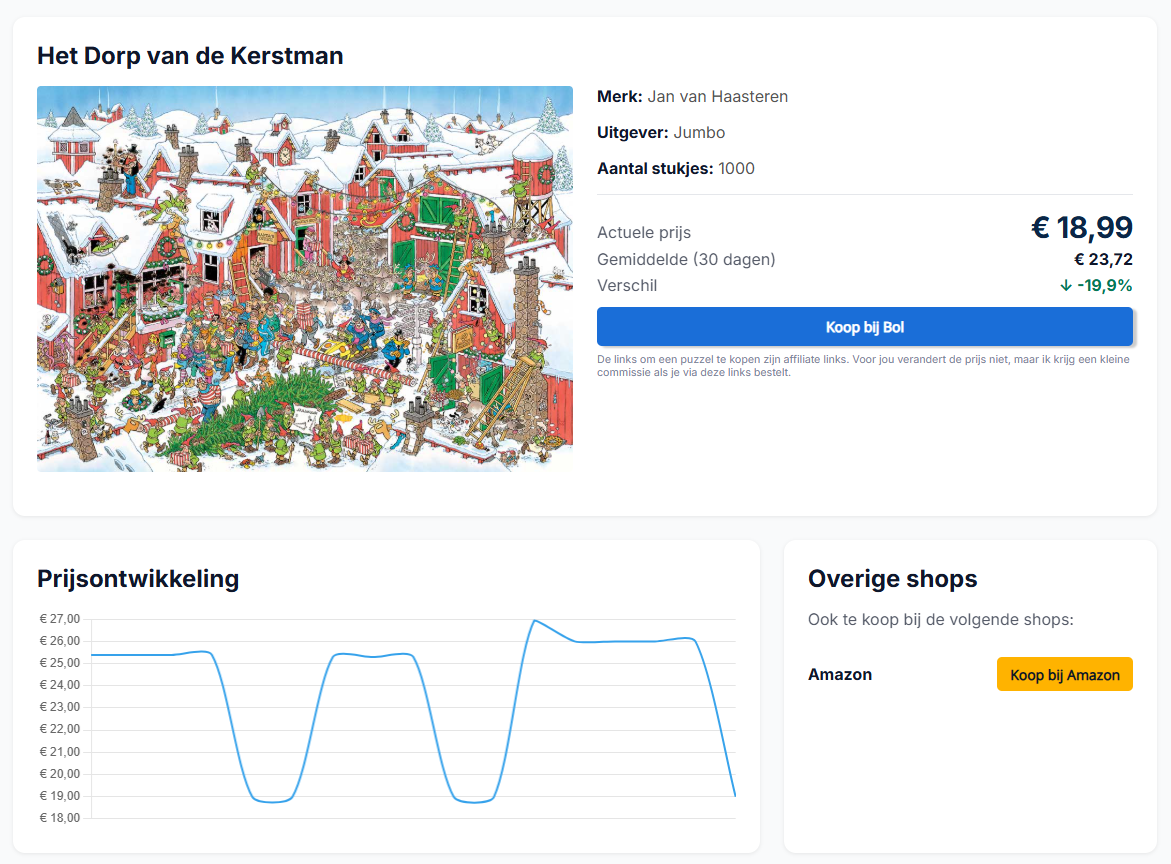Click the Amazon shop name

(x=839, y=675)
